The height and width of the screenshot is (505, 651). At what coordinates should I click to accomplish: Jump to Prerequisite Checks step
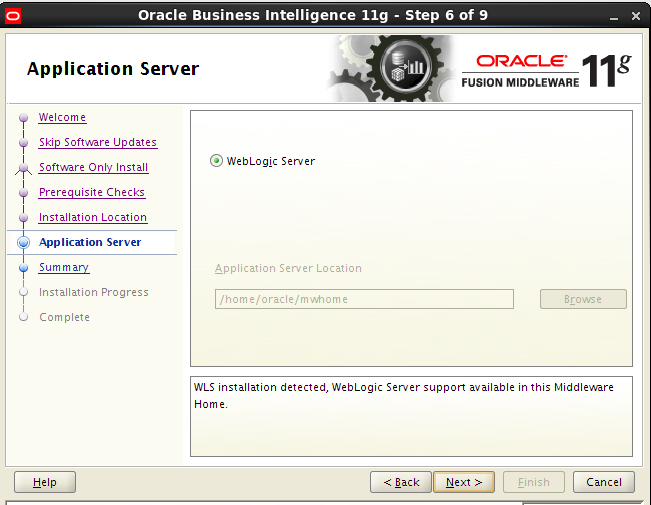(92, 192)
